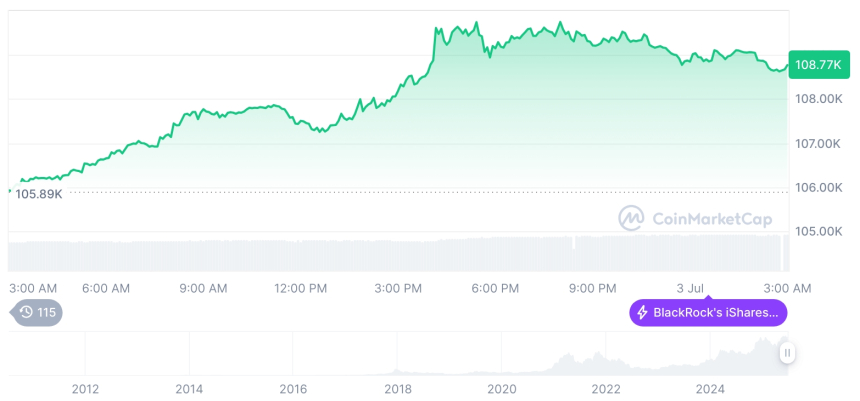Screen dimensions: 860x401
Task: Click the 12:00 PM time axis label
Action: pyautogui.click(x=300, y=288)
